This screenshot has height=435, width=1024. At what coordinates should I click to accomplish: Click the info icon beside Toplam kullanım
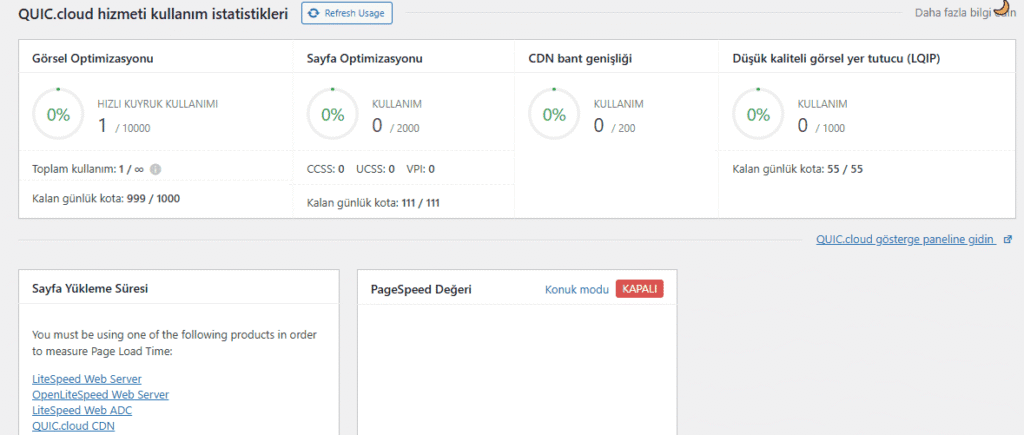pos(155,169)
